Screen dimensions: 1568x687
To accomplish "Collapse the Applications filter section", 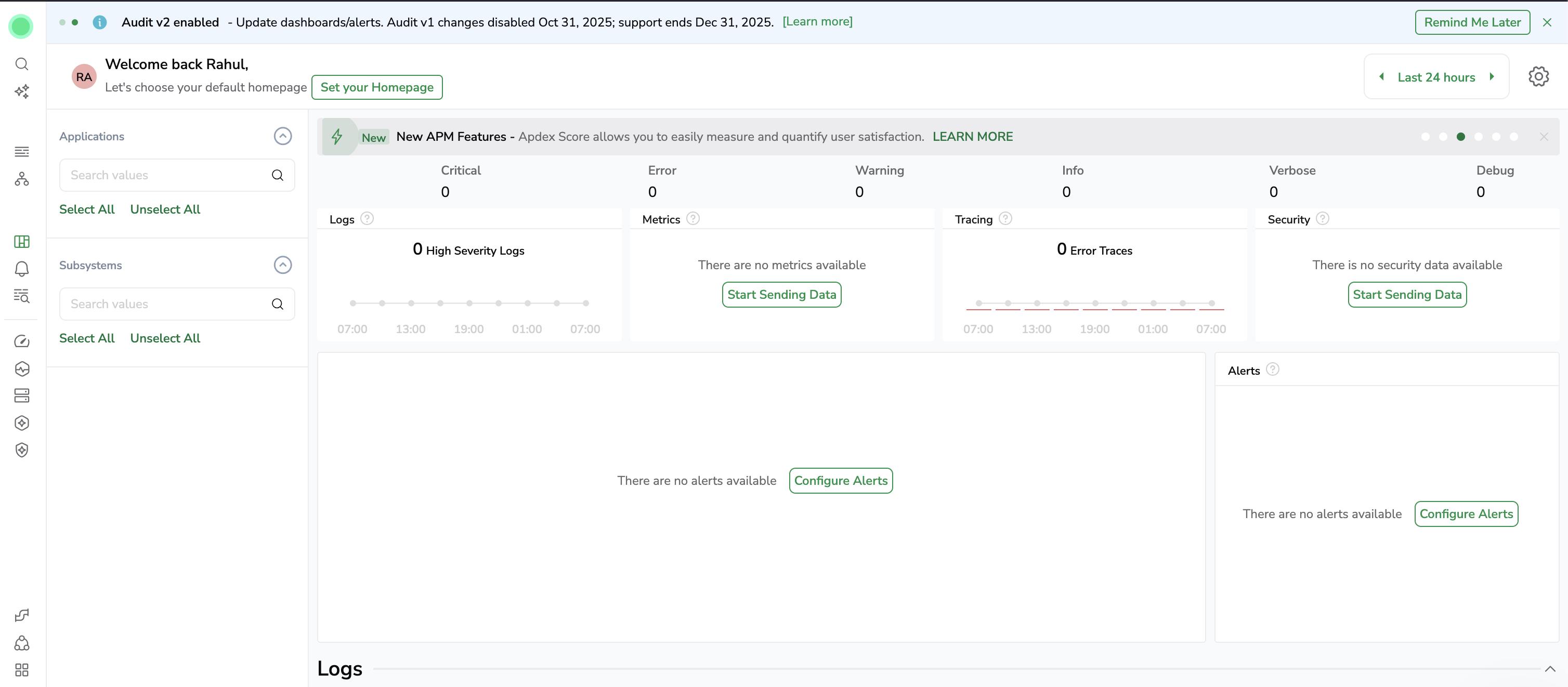I will (x=282, y=136).
